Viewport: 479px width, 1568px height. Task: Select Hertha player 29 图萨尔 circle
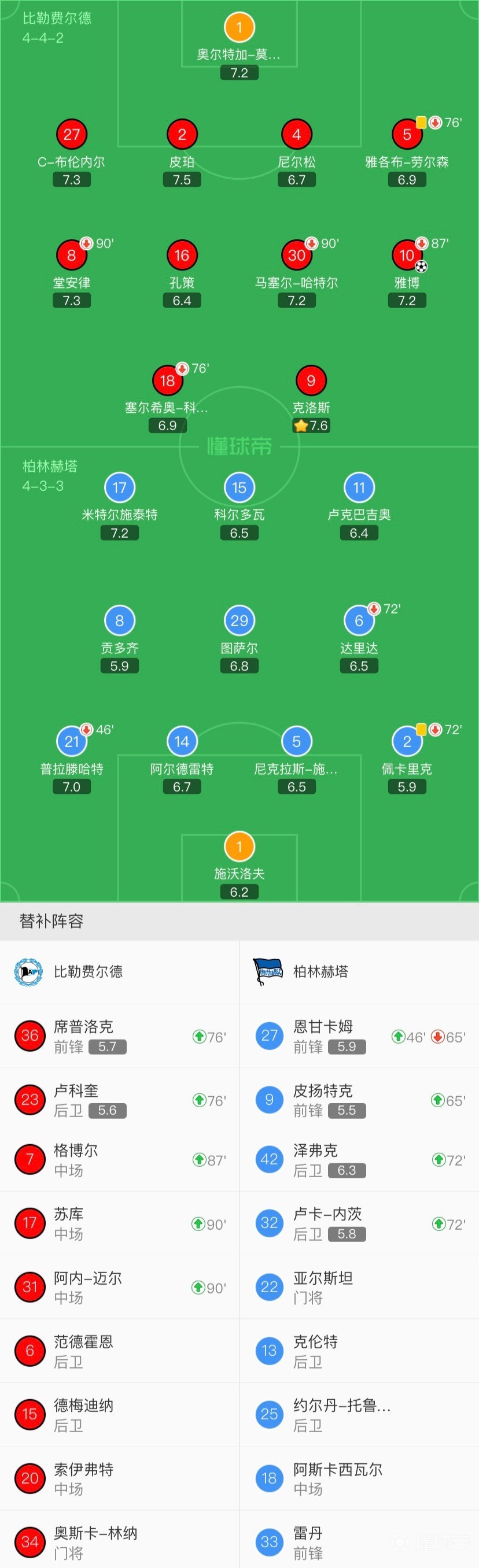(239, 621)
